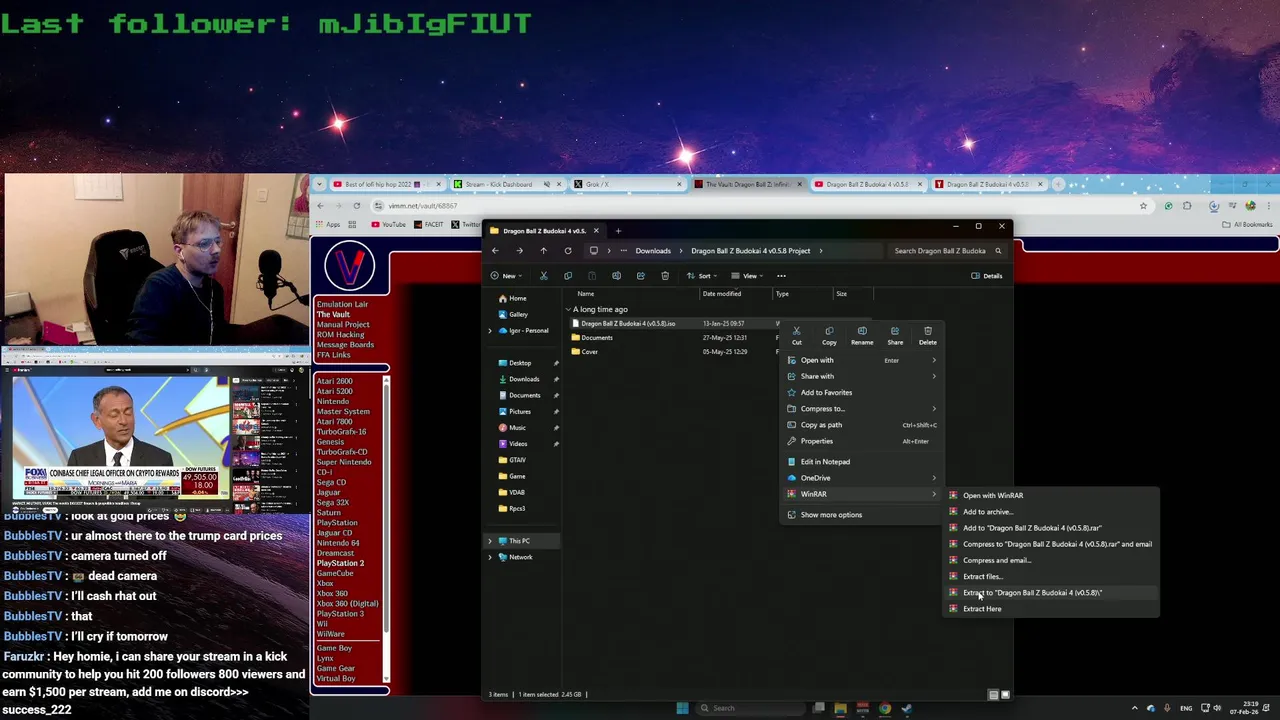The image size is (1280, 720).
Task: Click the Share icon in context menu
Action: coord(895,331)
